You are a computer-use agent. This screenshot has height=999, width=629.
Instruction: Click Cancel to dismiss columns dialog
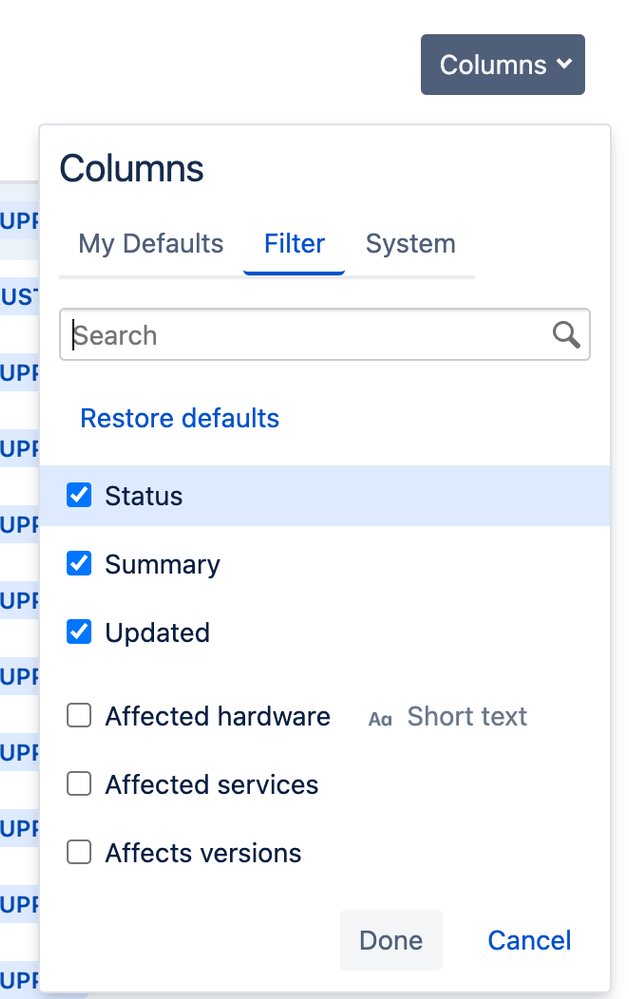[529, 940]
